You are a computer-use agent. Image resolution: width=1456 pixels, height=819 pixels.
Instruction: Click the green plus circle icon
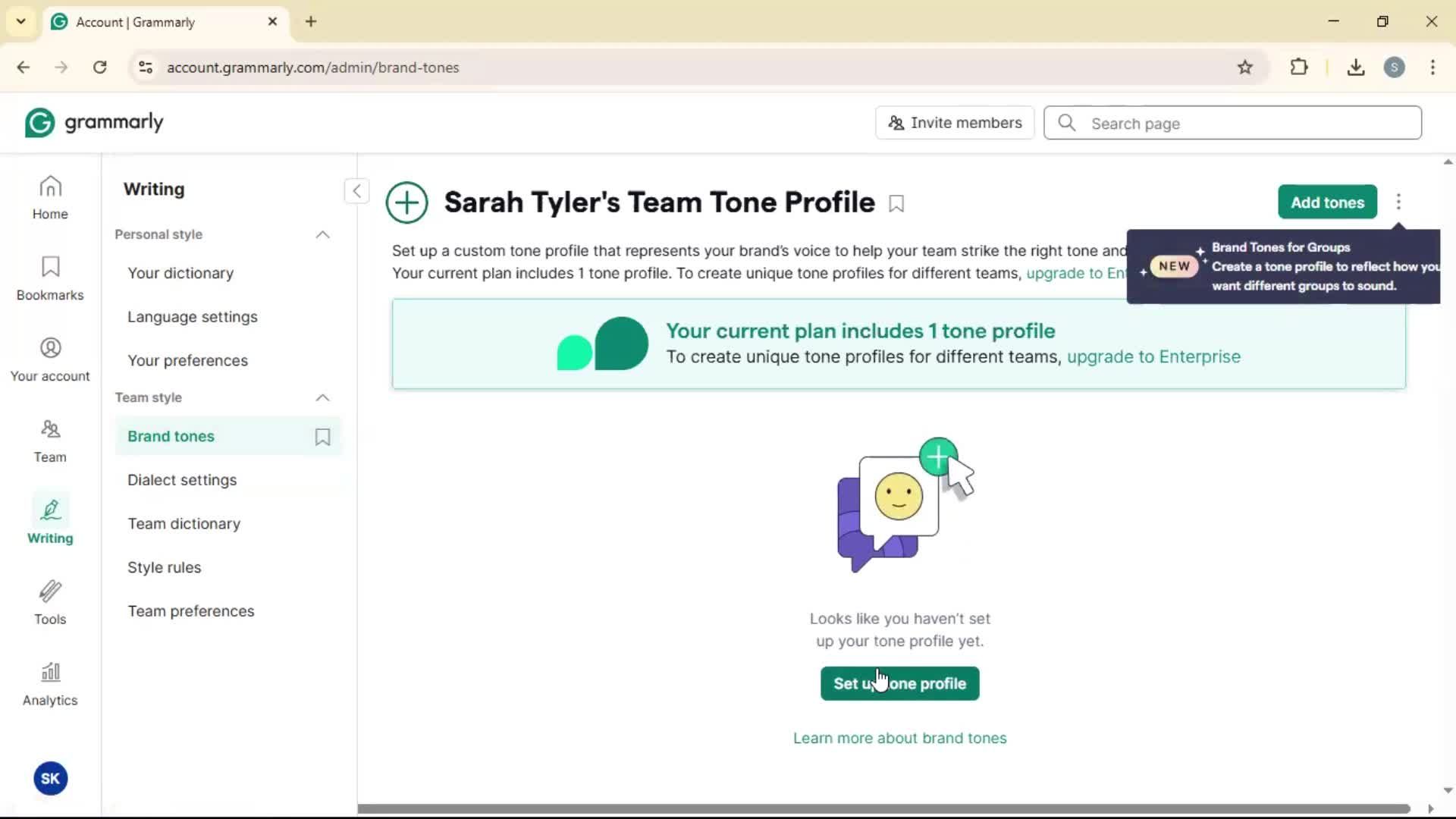(407, 202)
